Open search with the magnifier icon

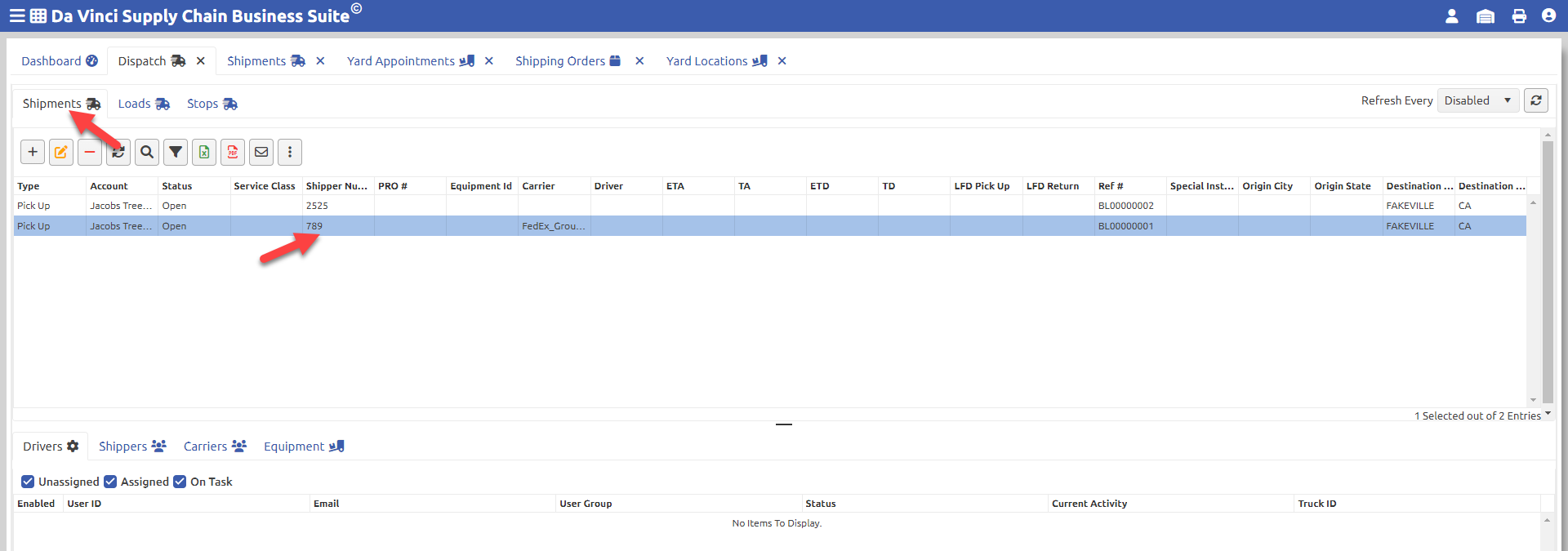[147, 152]
